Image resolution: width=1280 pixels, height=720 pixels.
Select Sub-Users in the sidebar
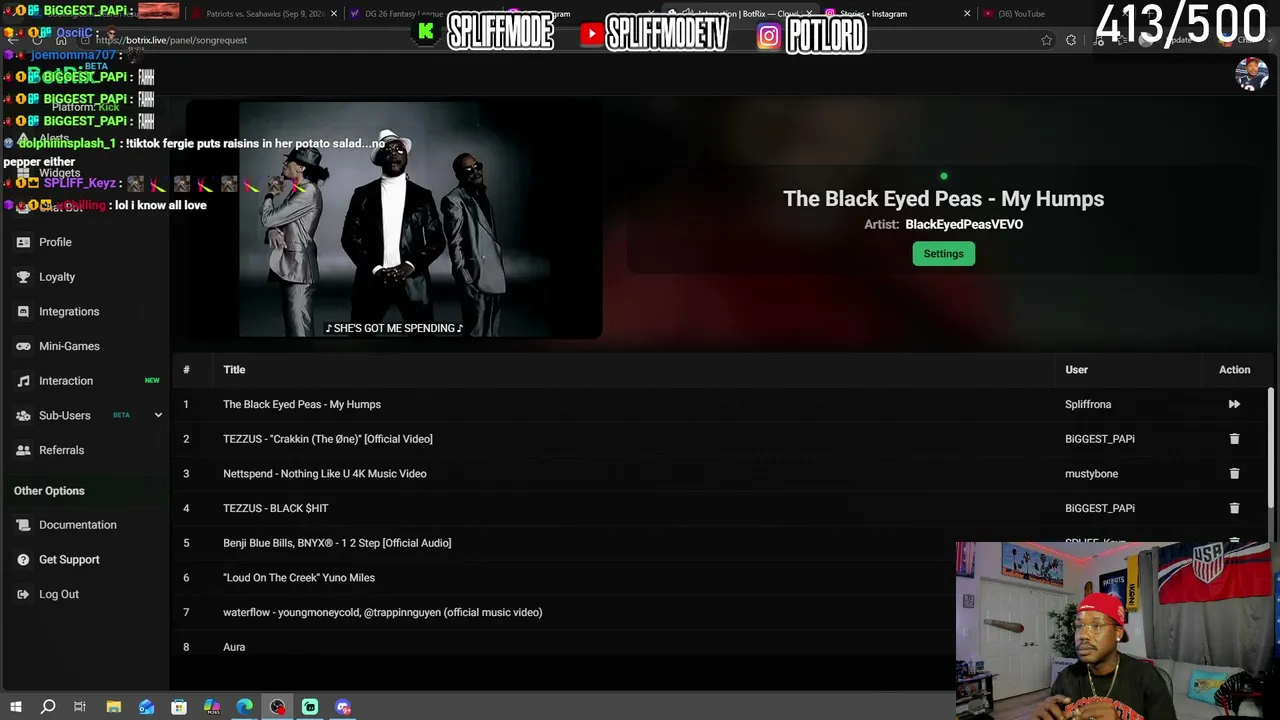pyautogui.click(x=65, y=415)
